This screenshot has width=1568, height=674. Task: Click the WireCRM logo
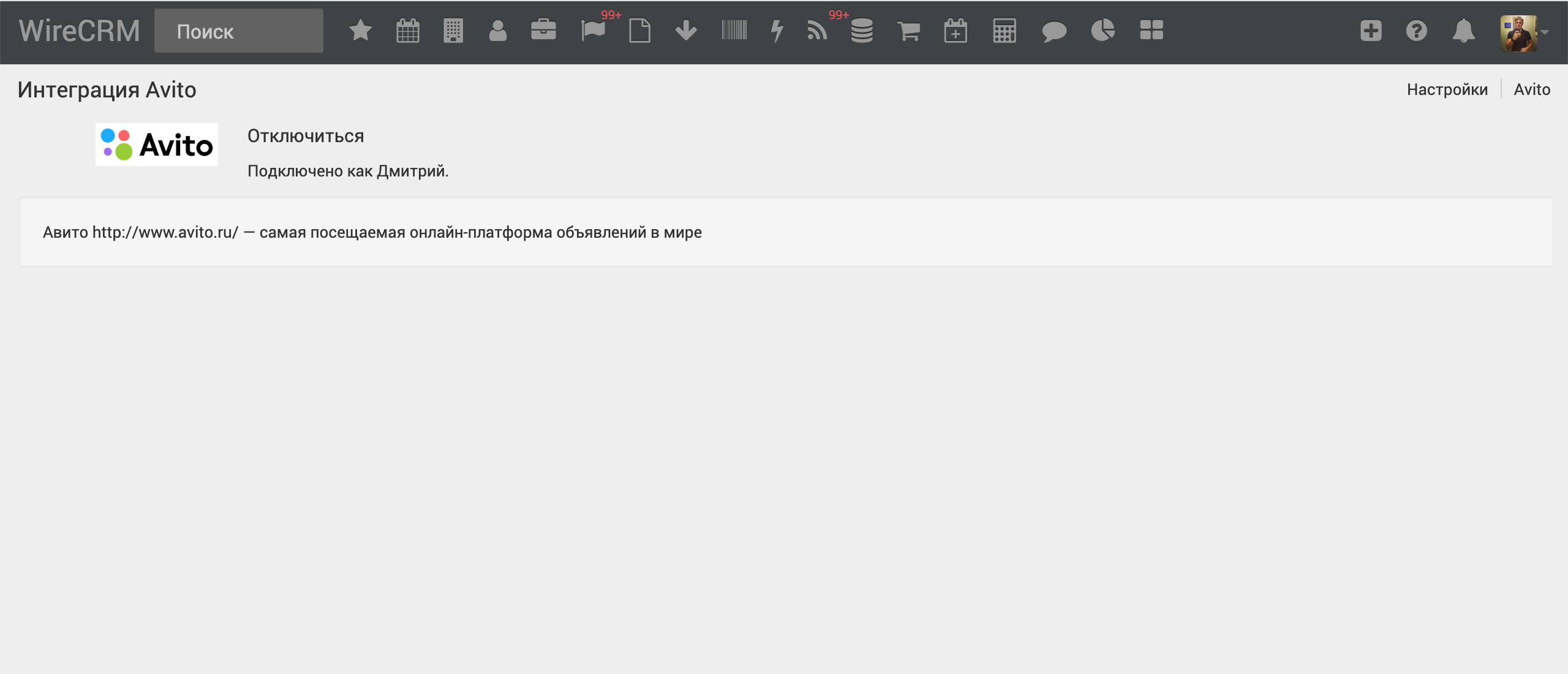tap(80, 31)
